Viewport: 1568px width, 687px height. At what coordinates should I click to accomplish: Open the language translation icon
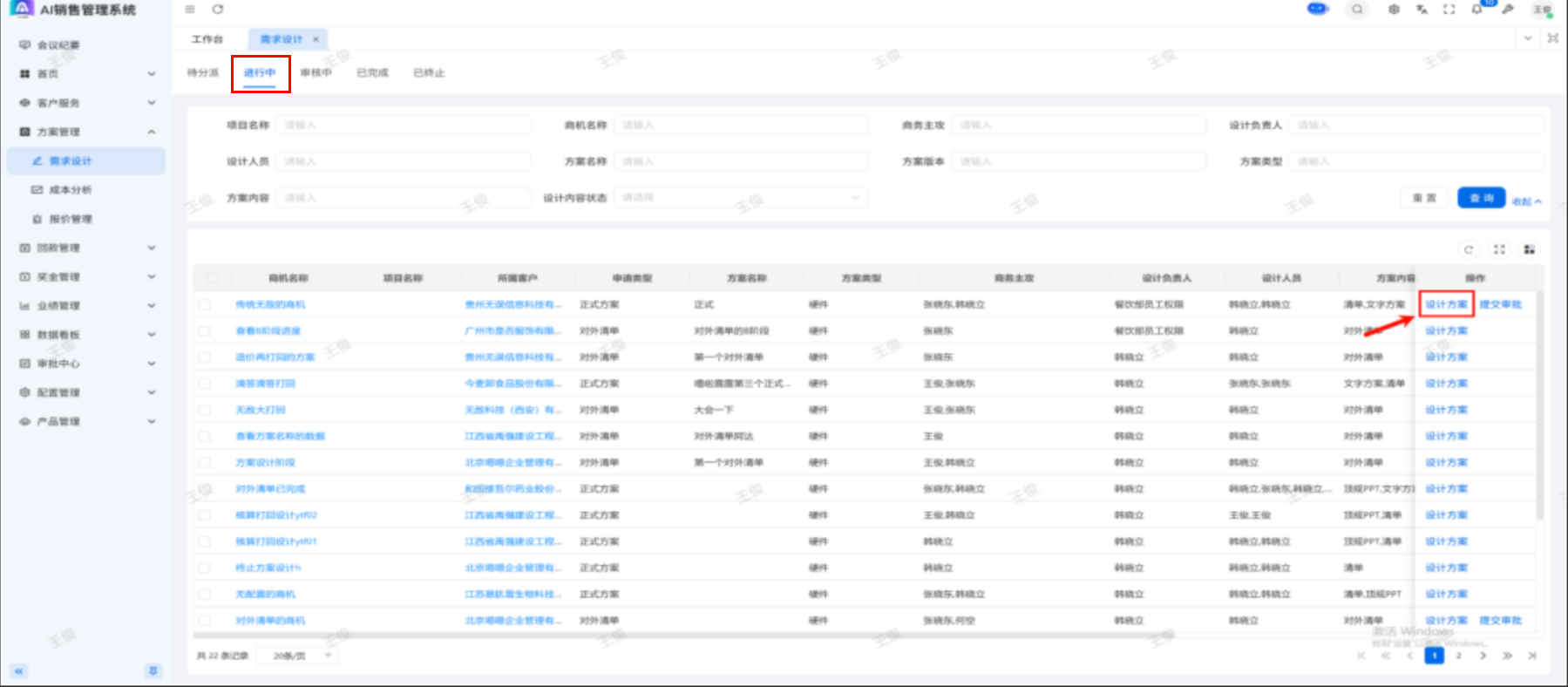tap(1422, 10)
